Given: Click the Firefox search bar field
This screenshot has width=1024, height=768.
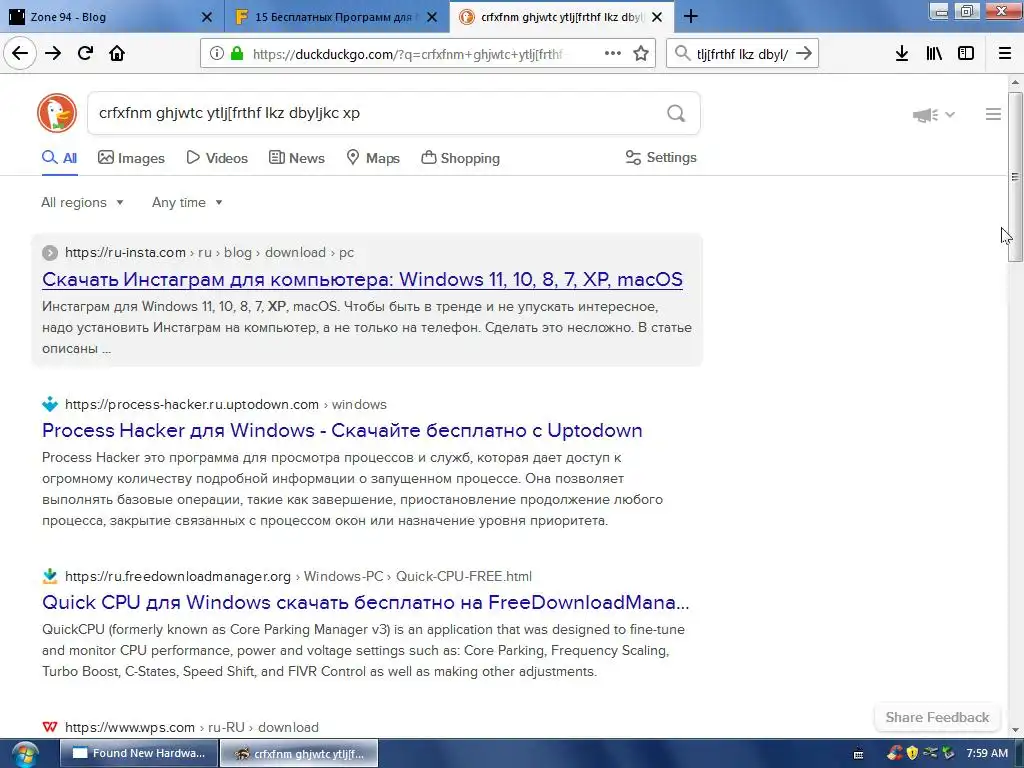Looking at the screenshot, I should click(x=743, y=54).
